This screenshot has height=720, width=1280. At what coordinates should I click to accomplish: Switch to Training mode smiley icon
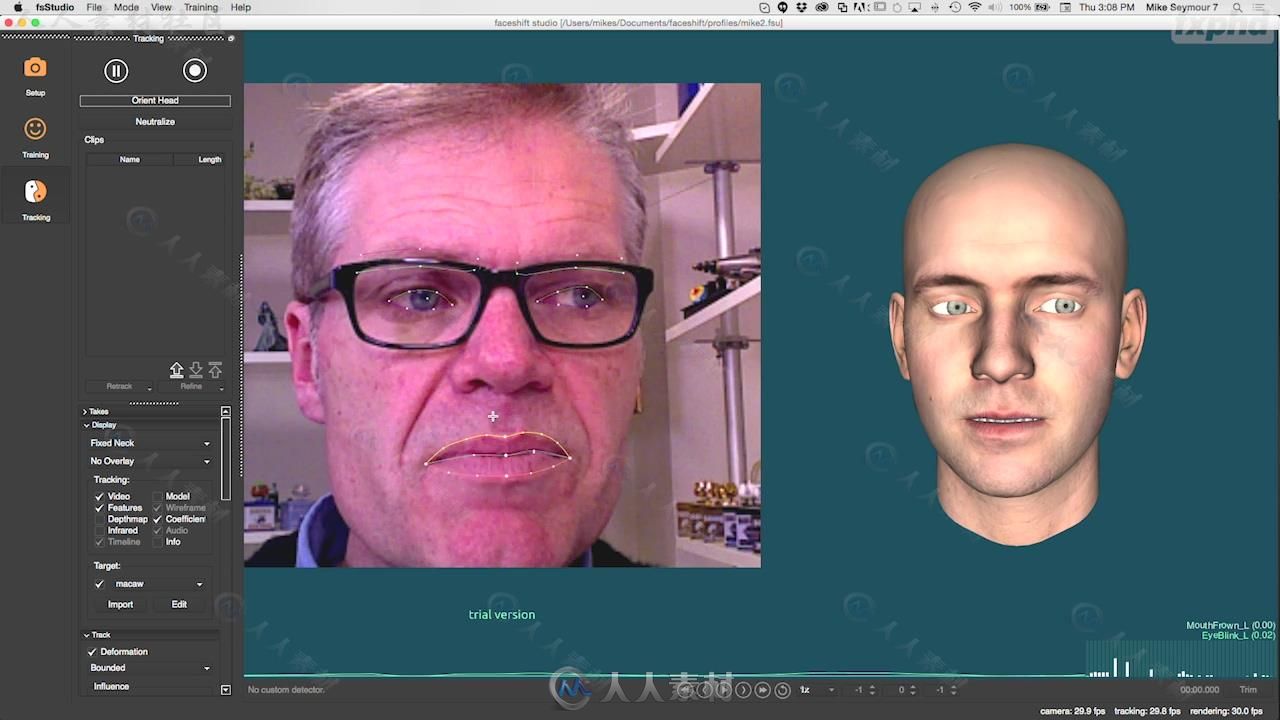35,129
